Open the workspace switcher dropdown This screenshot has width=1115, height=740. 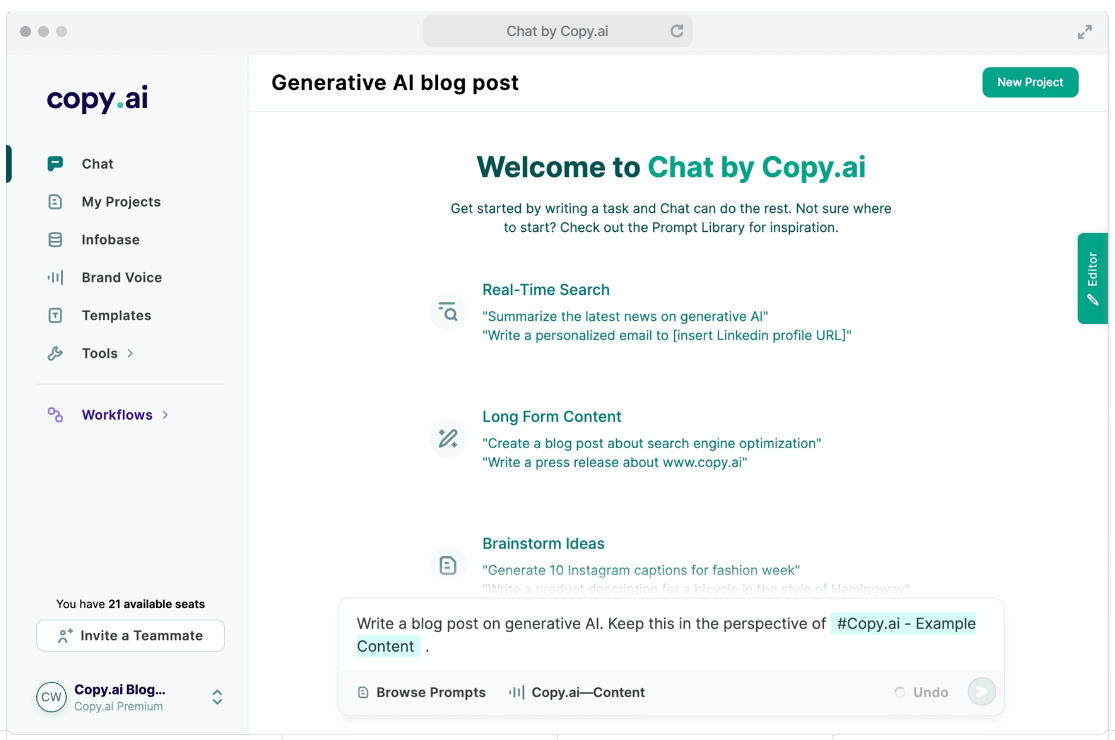coord(217,698)
